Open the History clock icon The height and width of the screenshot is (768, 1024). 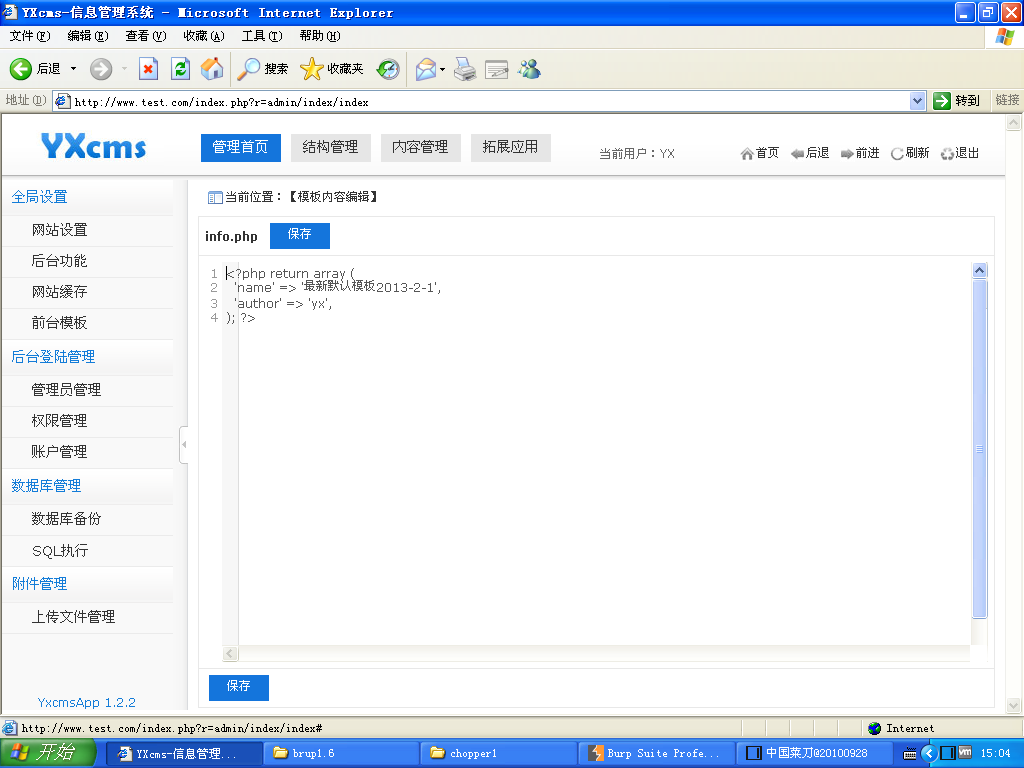tap(388, 69)
